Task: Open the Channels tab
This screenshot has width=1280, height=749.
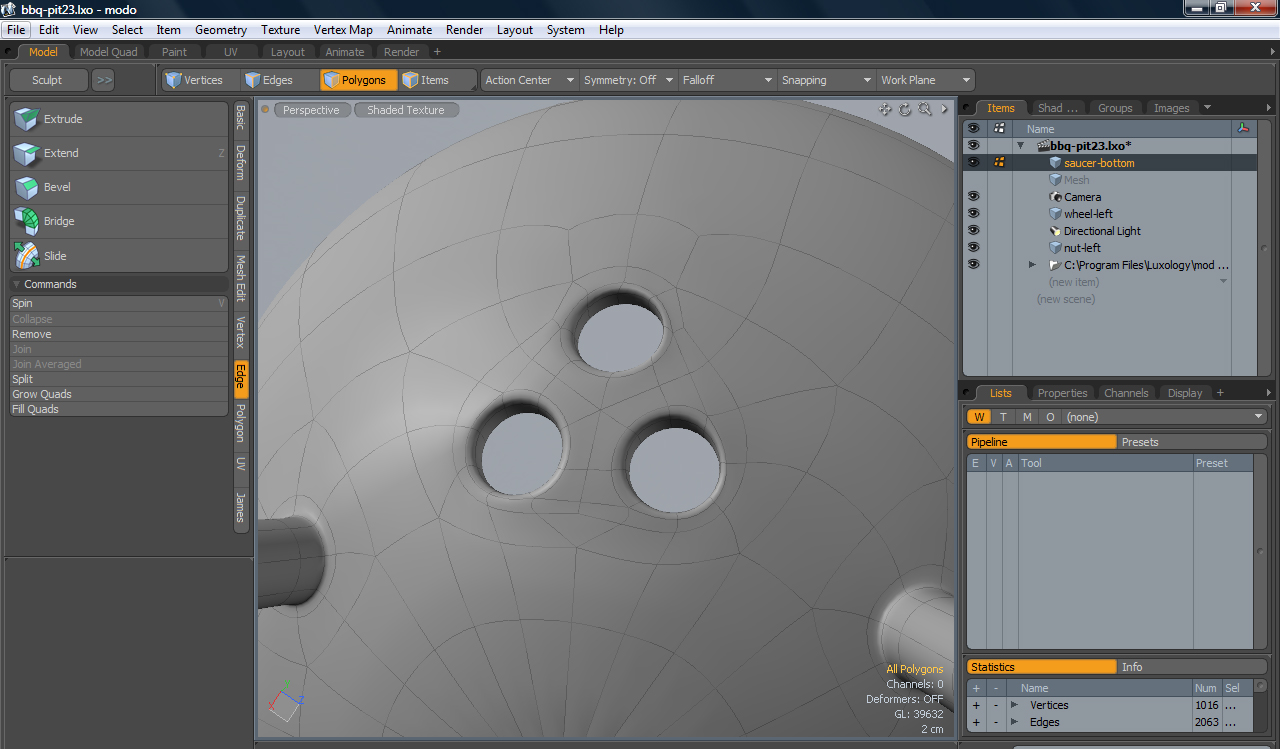Action: click(x=1126, y=393)
